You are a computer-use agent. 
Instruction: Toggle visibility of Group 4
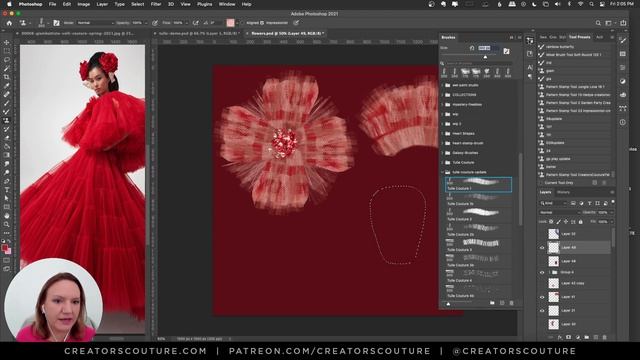click(542, 272)
